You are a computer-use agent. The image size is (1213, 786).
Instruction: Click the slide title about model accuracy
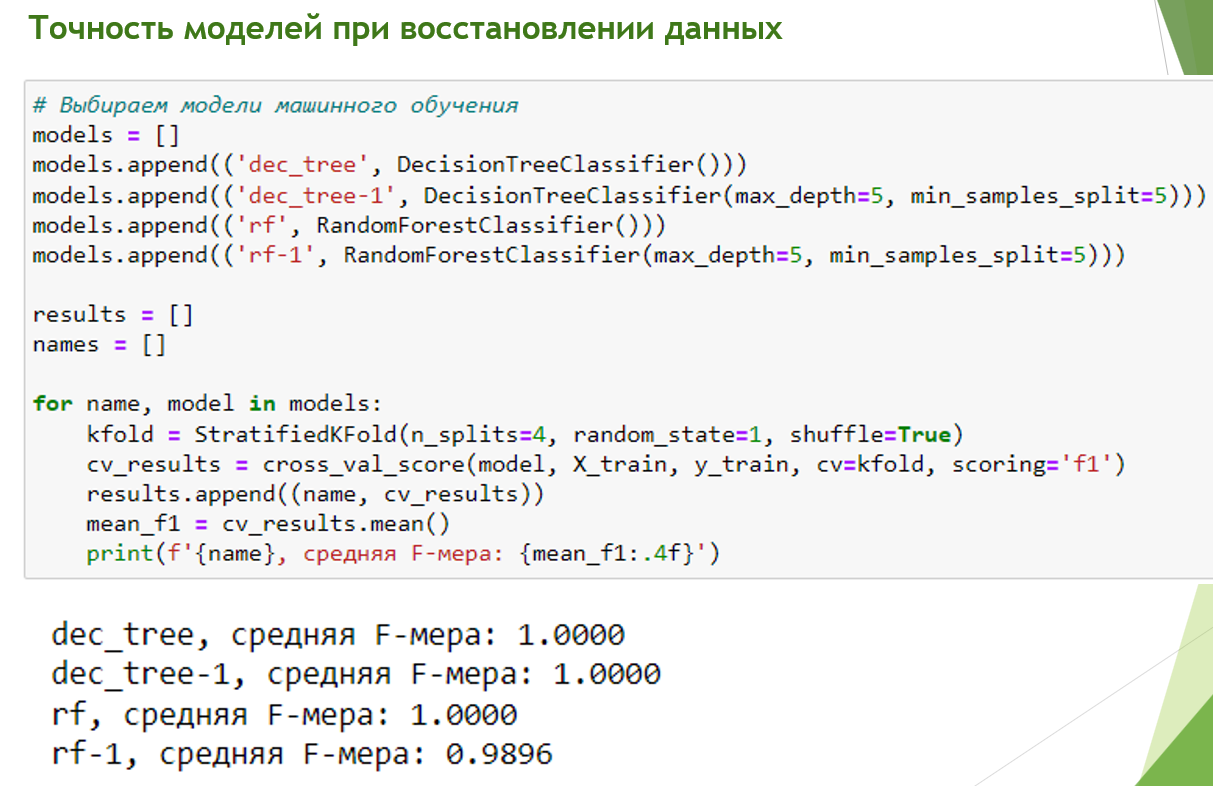[x=404, y=28]
